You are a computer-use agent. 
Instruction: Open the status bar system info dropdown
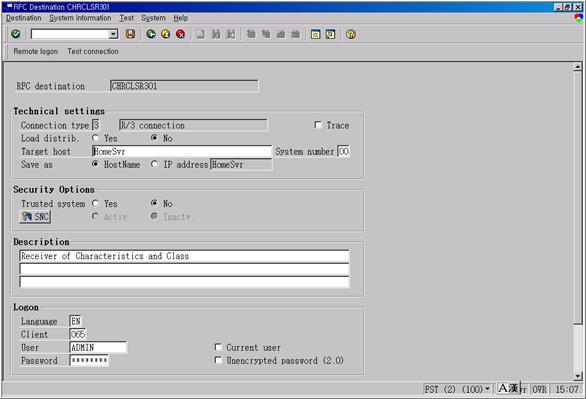(x=487, y=389)
